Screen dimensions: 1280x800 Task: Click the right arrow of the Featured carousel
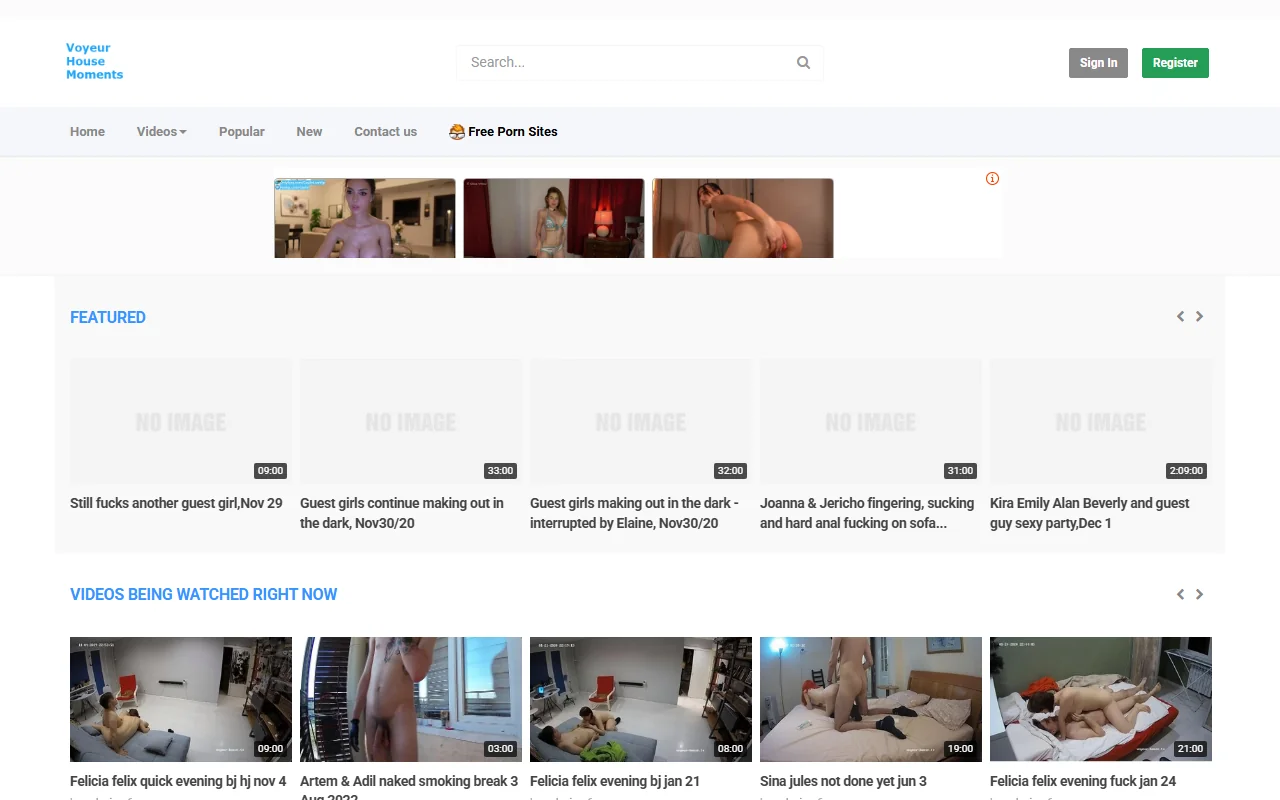1199,316
